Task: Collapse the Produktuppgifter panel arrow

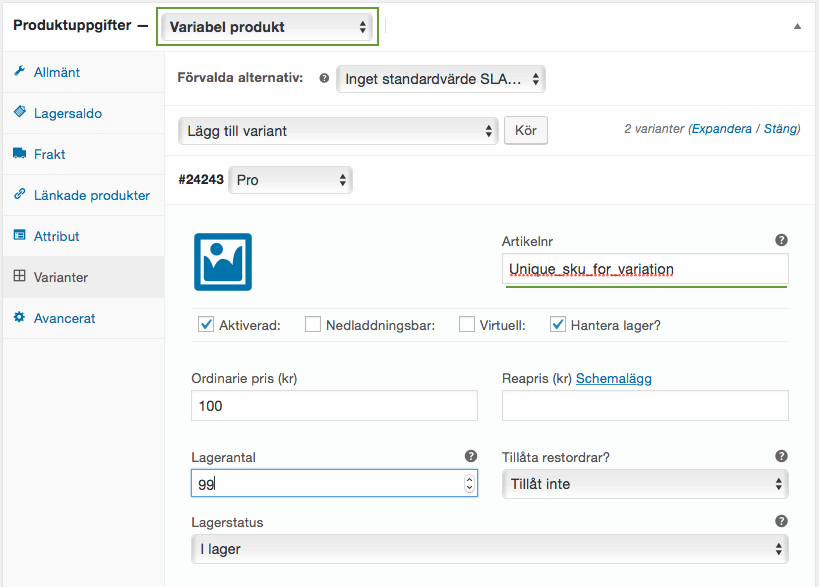Action: pos(797,27)
